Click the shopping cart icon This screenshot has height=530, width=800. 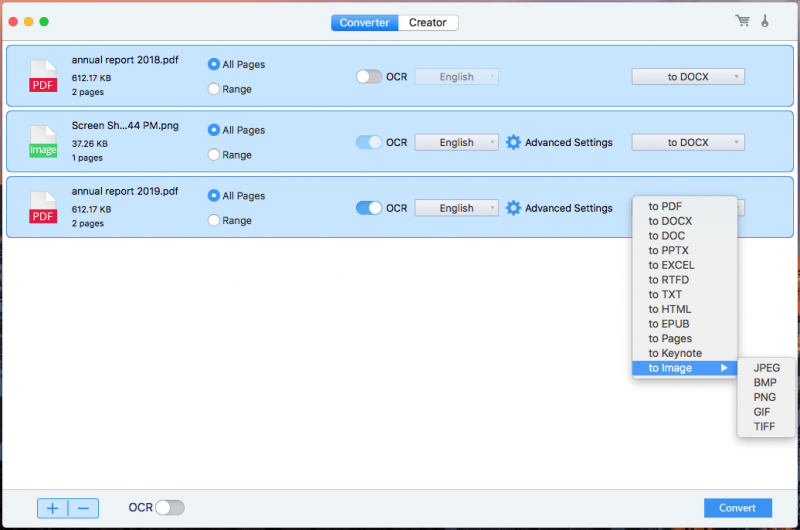(742, 21)
